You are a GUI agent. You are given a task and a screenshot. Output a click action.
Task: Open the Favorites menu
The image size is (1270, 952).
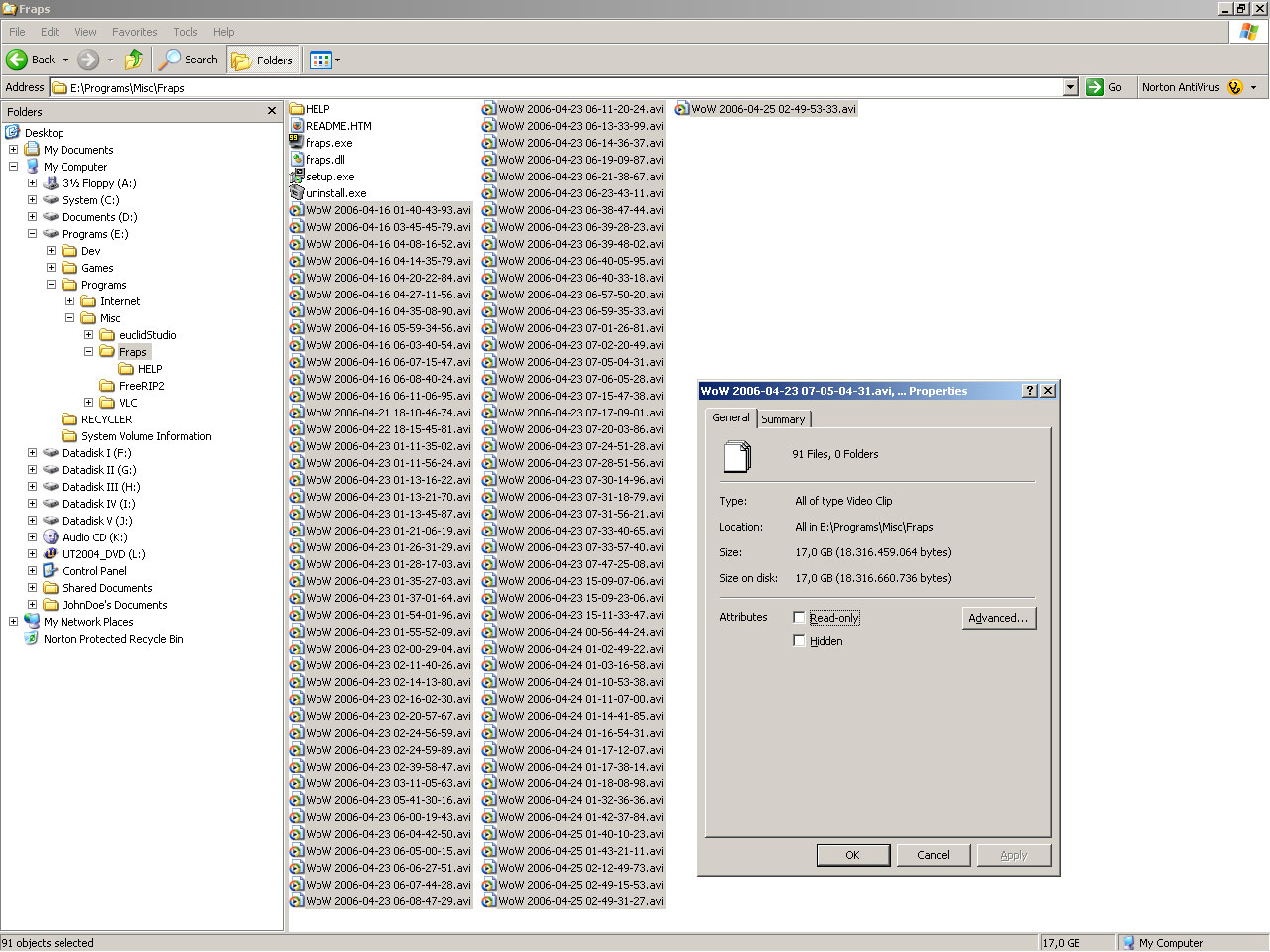[x=135, y=32]
